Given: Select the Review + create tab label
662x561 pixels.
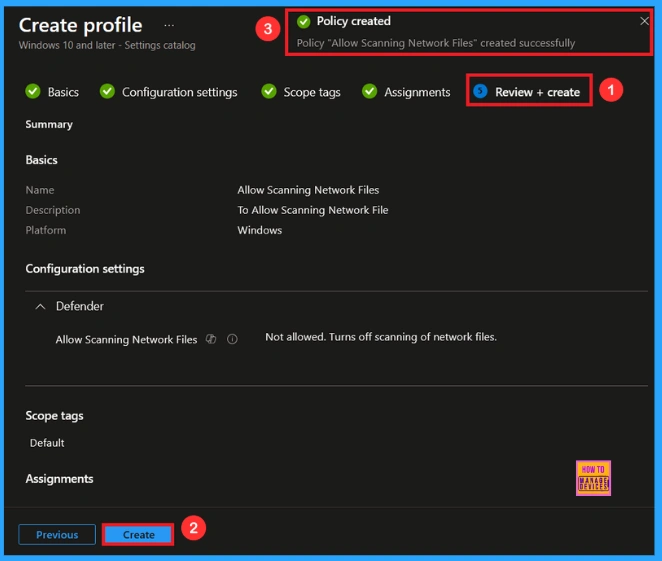Looking at the screenshot, I should (x=537, y=92).
